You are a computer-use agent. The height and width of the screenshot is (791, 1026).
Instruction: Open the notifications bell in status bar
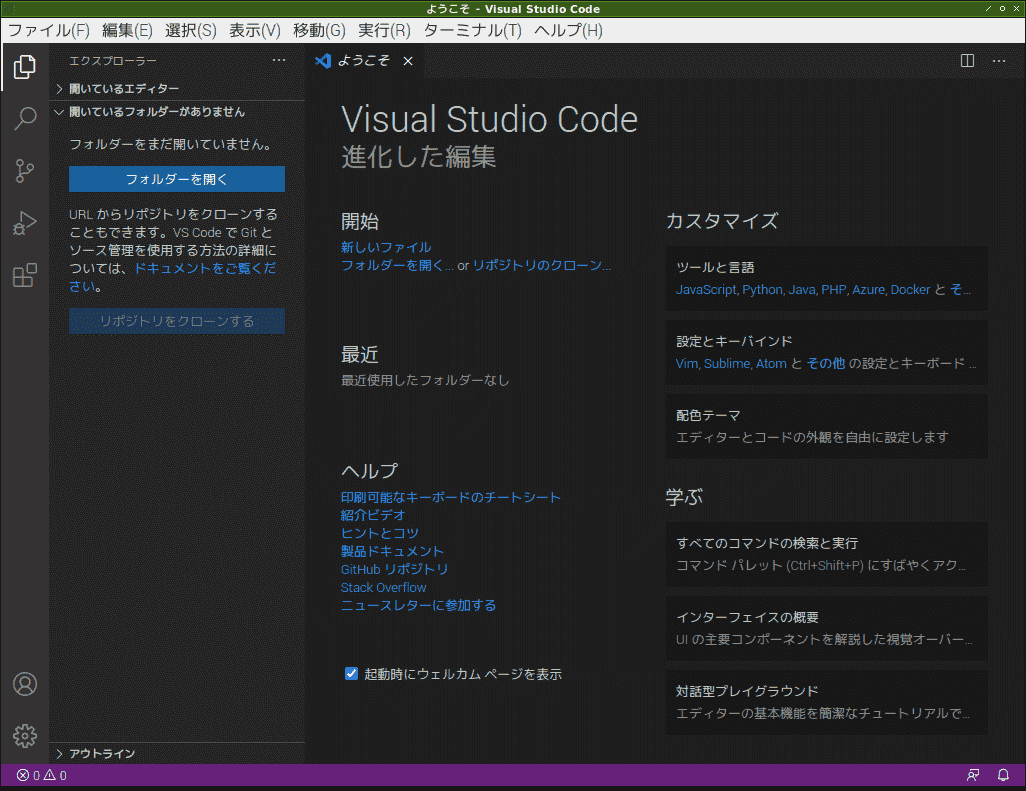[1002, 774]
